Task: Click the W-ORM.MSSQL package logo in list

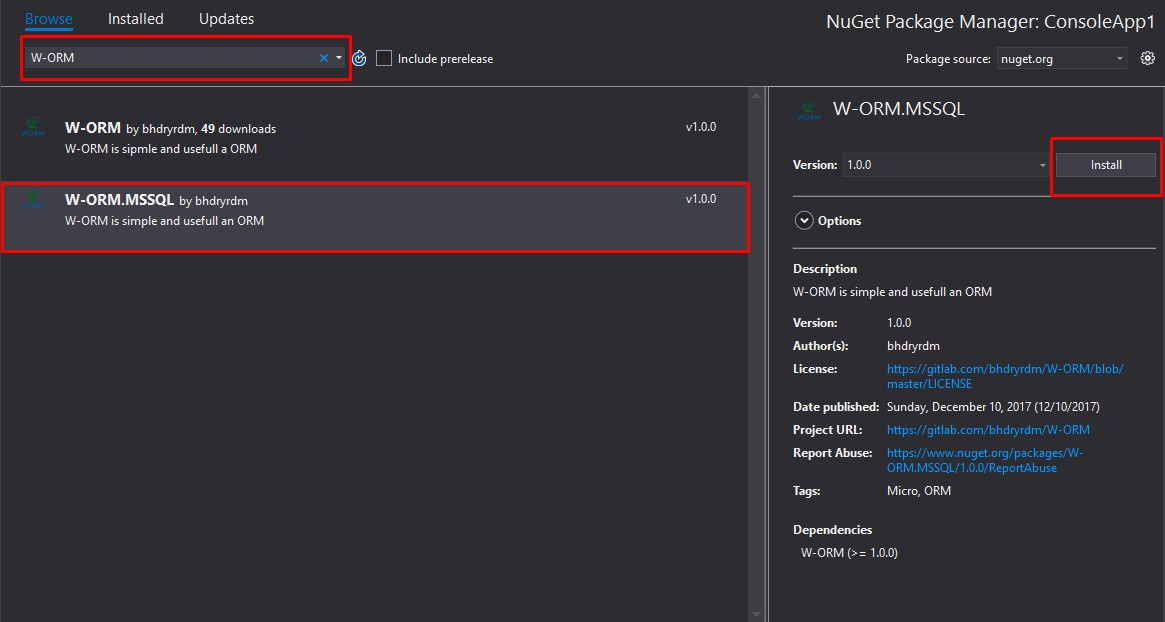Action: pos(33,199)
